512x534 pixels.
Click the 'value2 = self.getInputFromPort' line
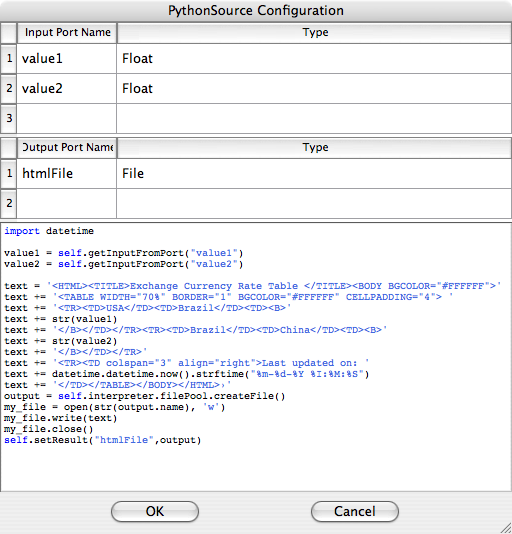tap(124, 264)
